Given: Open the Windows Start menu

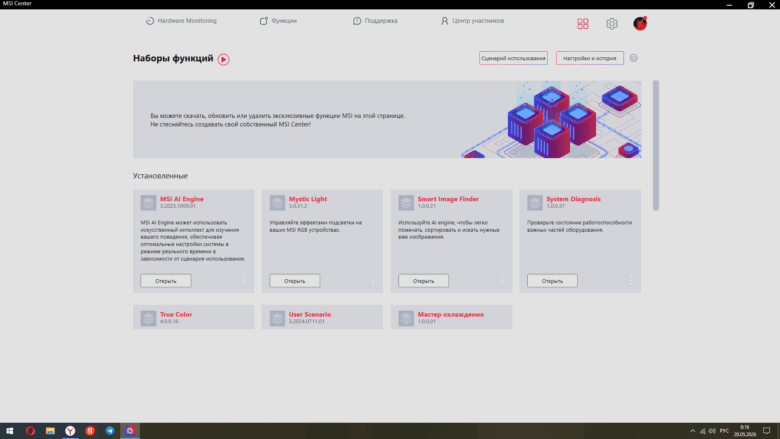Looking at the screenshot, I should [x=9, y=431].
